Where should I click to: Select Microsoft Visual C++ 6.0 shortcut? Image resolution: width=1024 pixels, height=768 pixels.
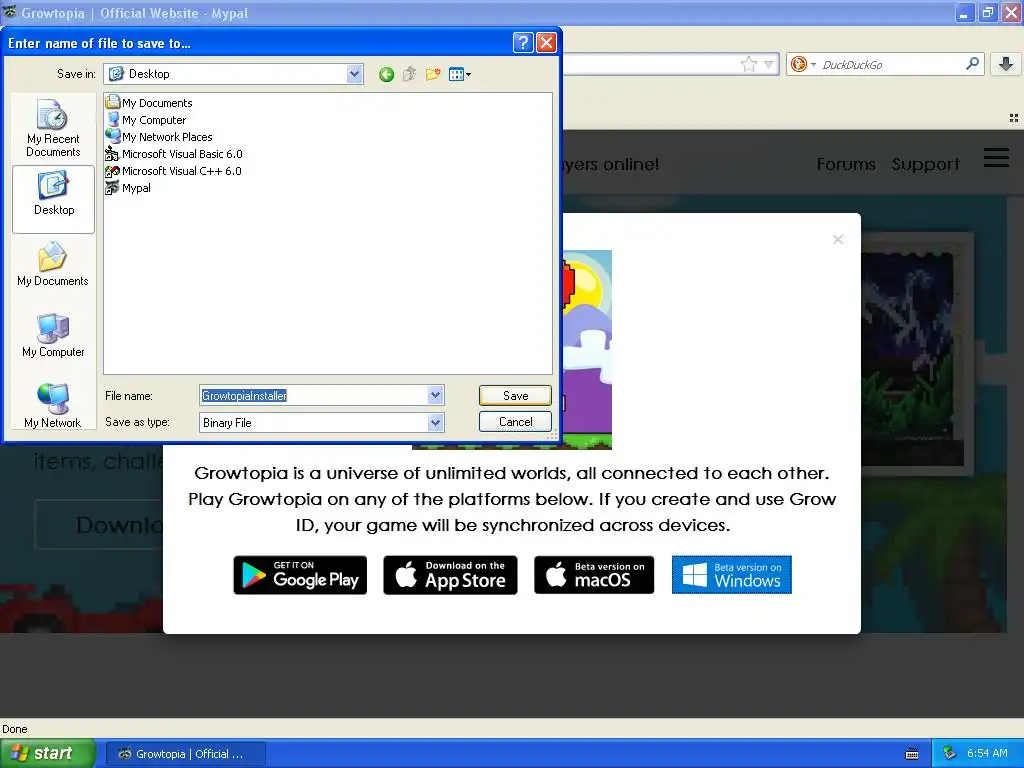tap(174, 170)
